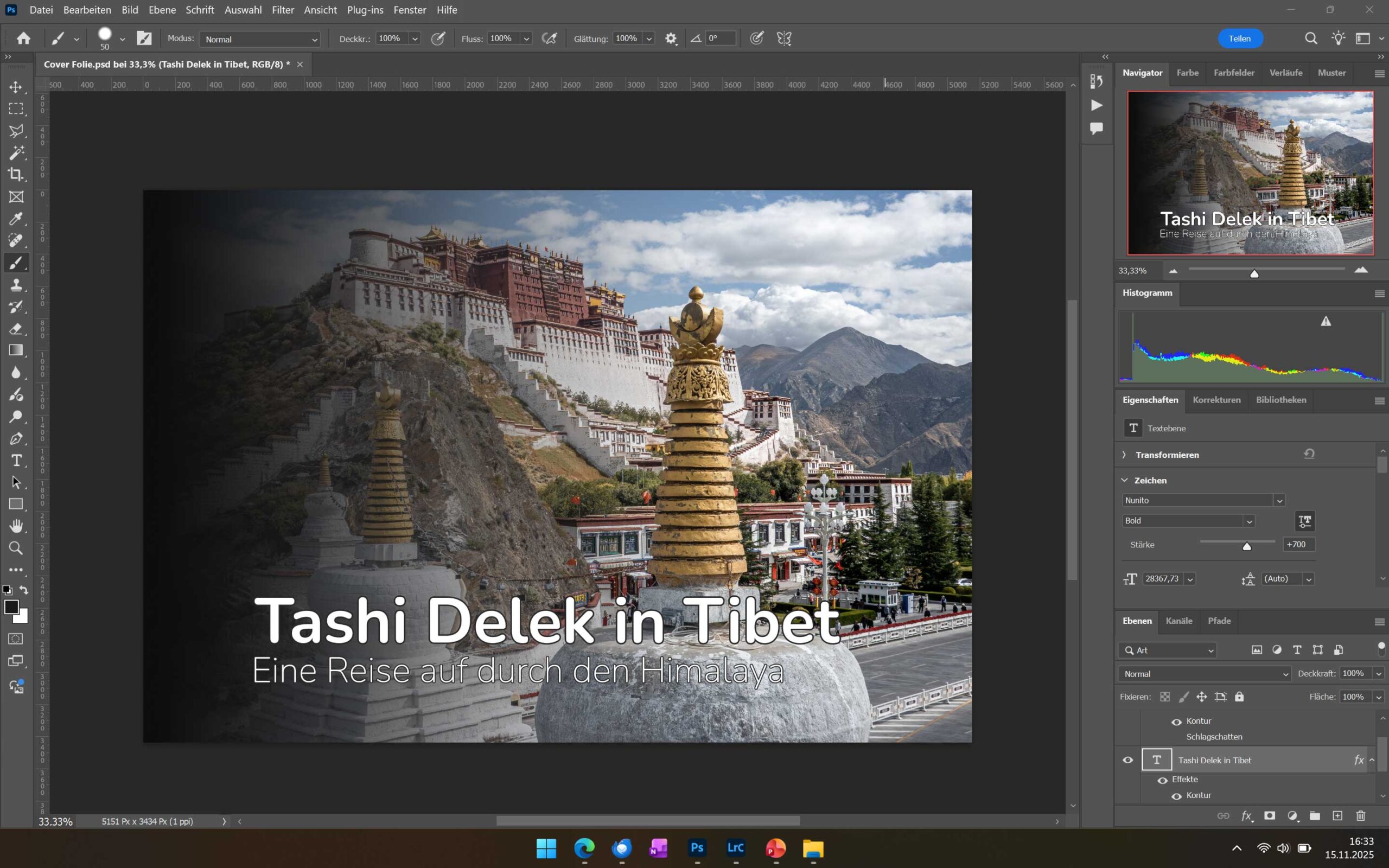The image size is (1389, 868).
Task: Open Lightroom Classic from the taskbar
Action: [x=735, y=848]
